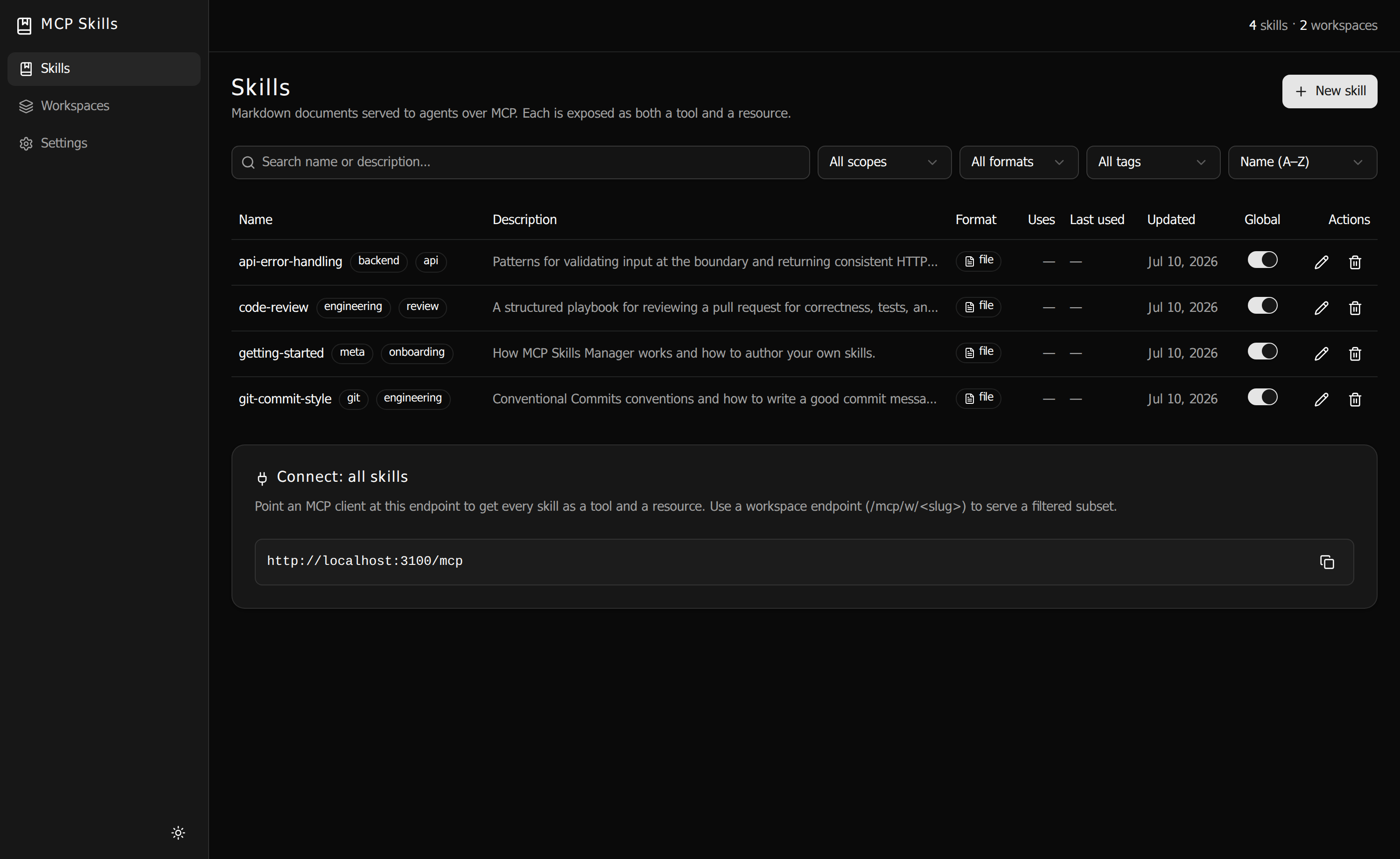The image size is (1400, 859).
Task: Click the code-review skill name
Action: click(273, 308)
